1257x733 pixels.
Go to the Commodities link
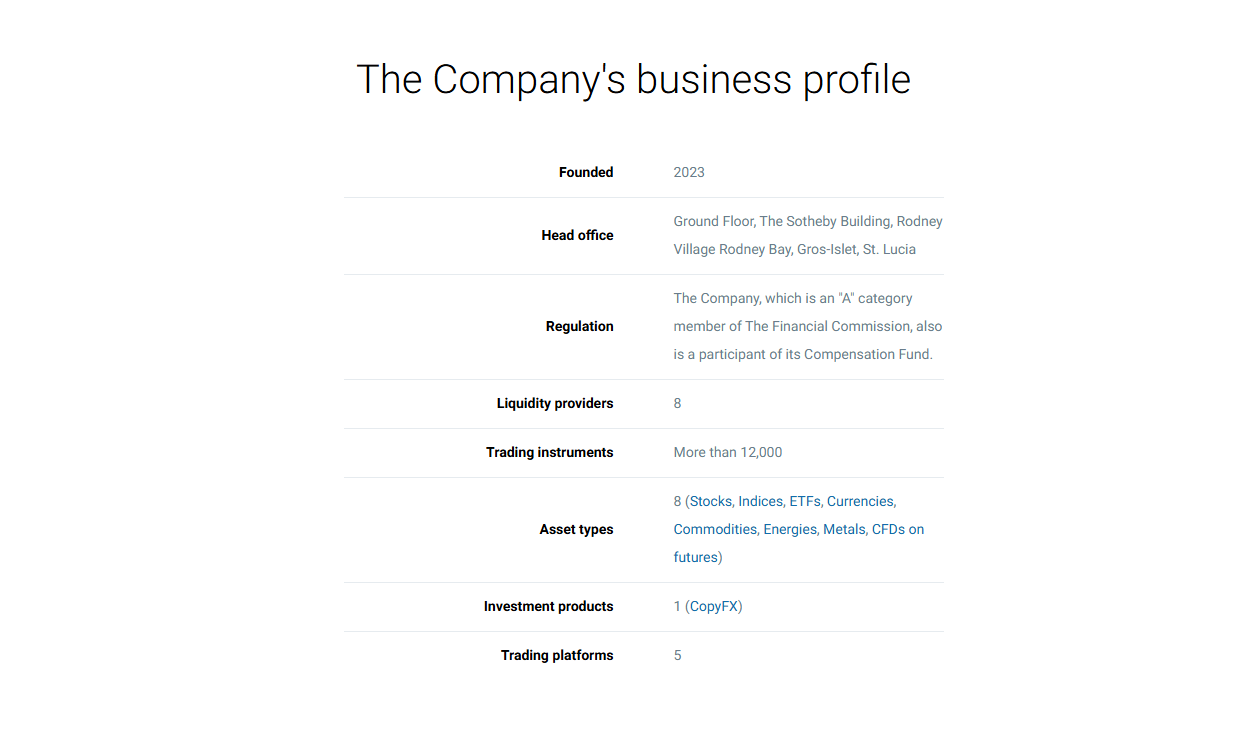pos(715,529)
